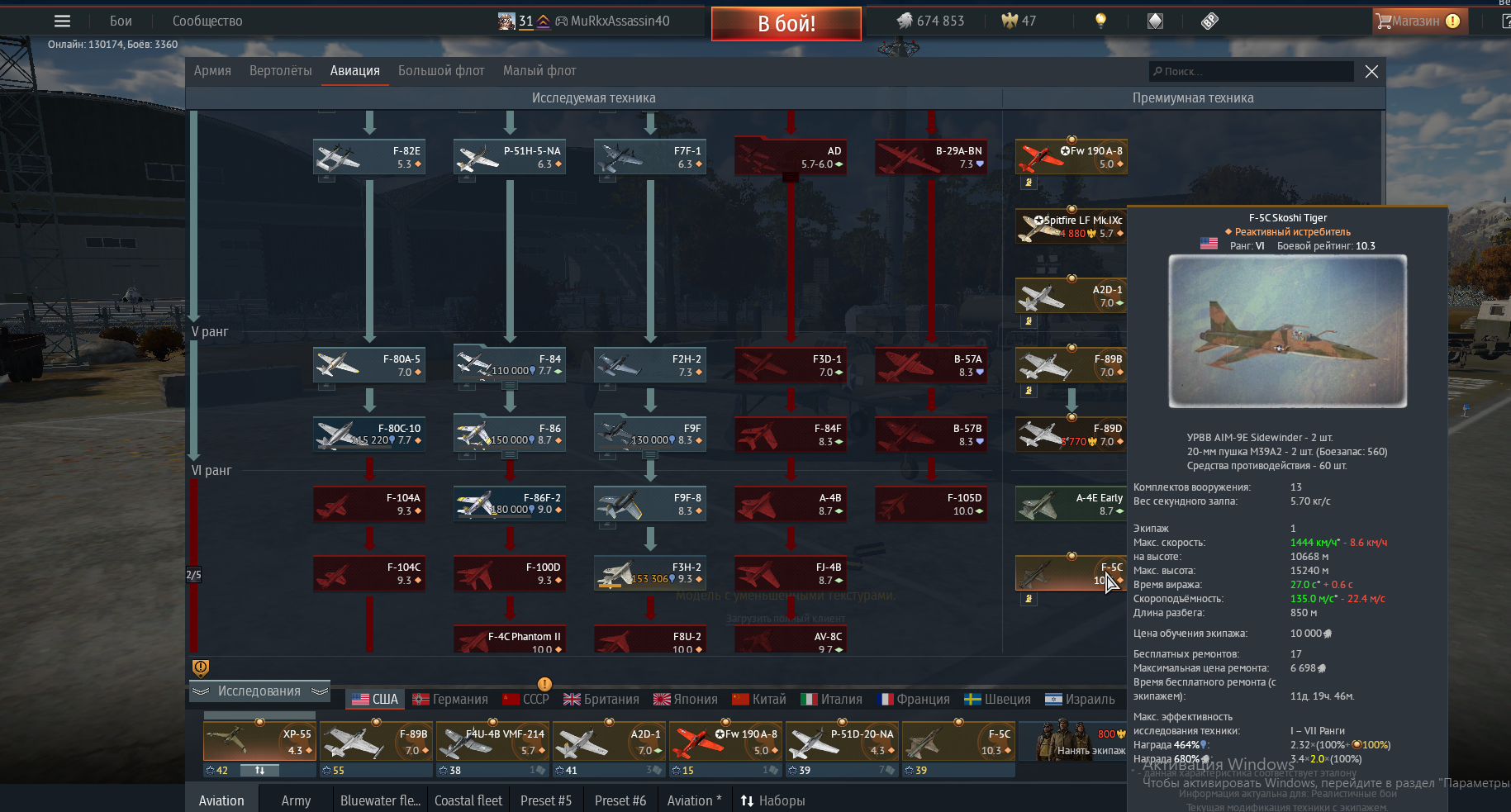Switch to the Вертолёты tab
1511x812 pixels.
point(281,71)
